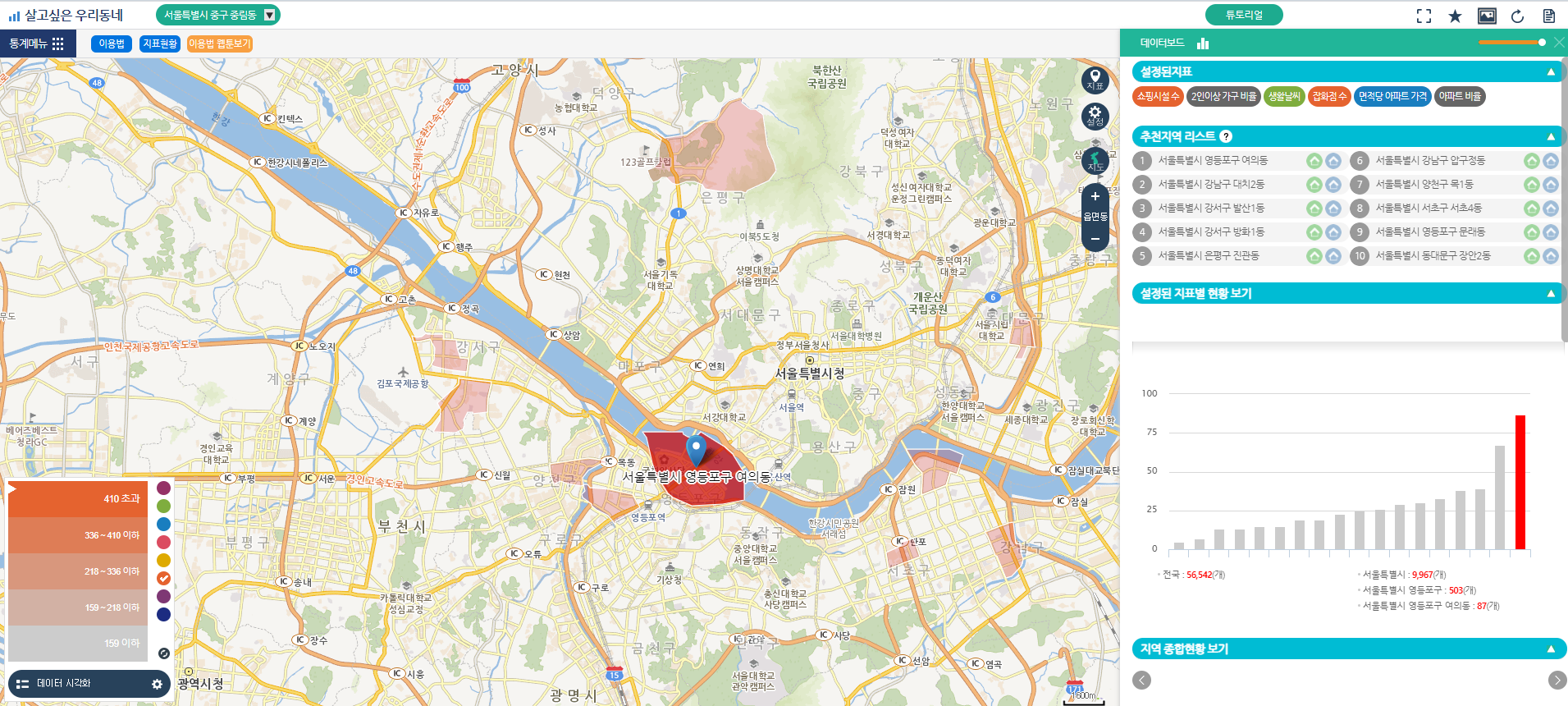
Task: Zoom in with the map plus button
Action: pos(1095,196)
